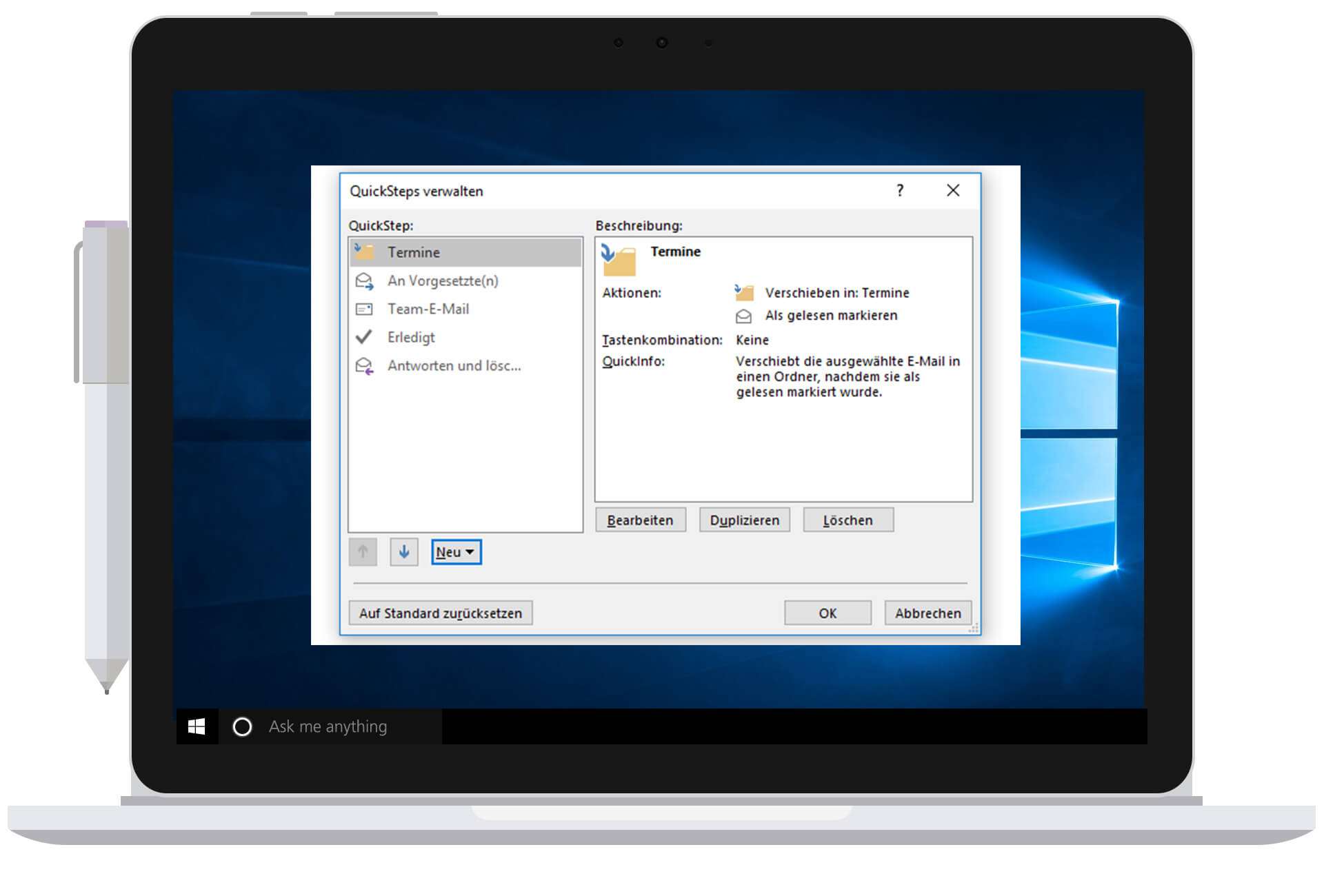Select the An Vorgesetzte(n) QuickStep entry
This screenshot has width=1324, height=896.
click(x=465, y=281)
